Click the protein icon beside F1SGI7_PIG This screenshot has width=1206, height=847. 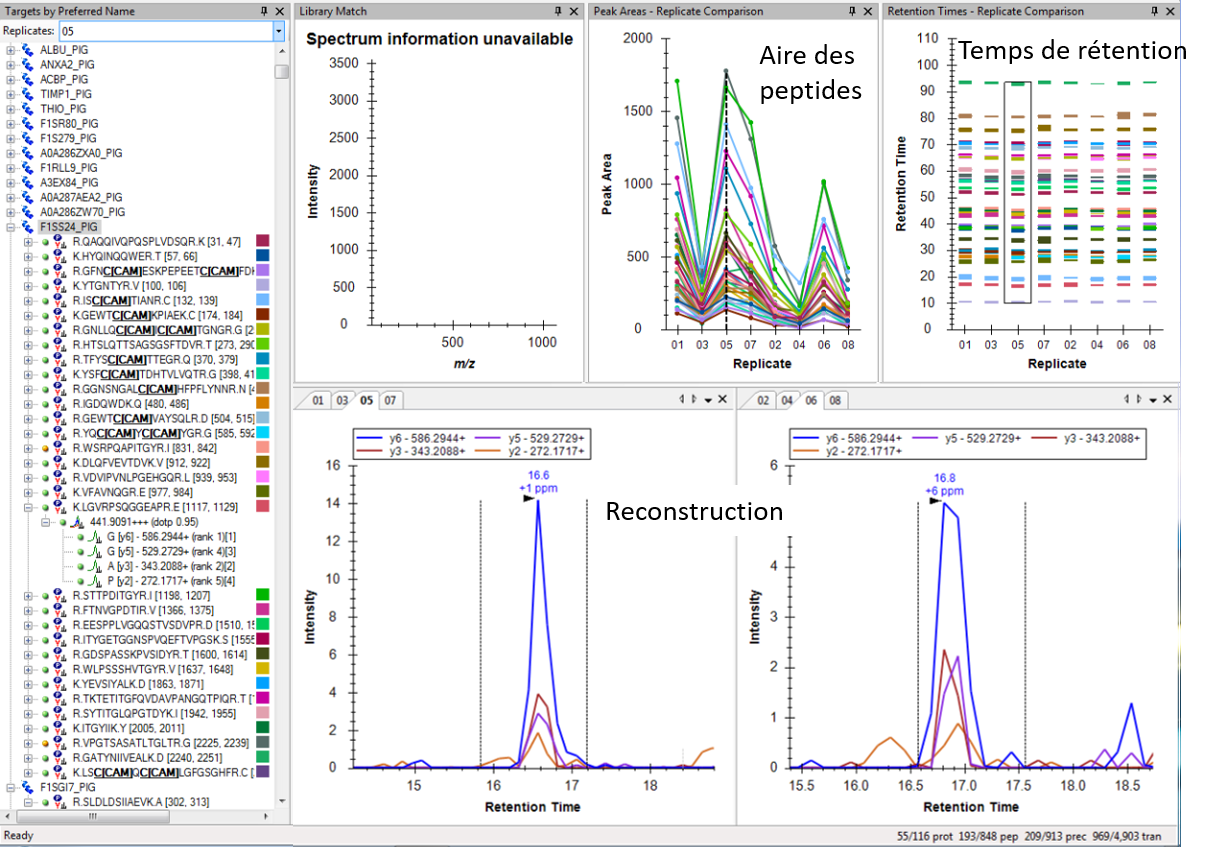pos(27,787)
